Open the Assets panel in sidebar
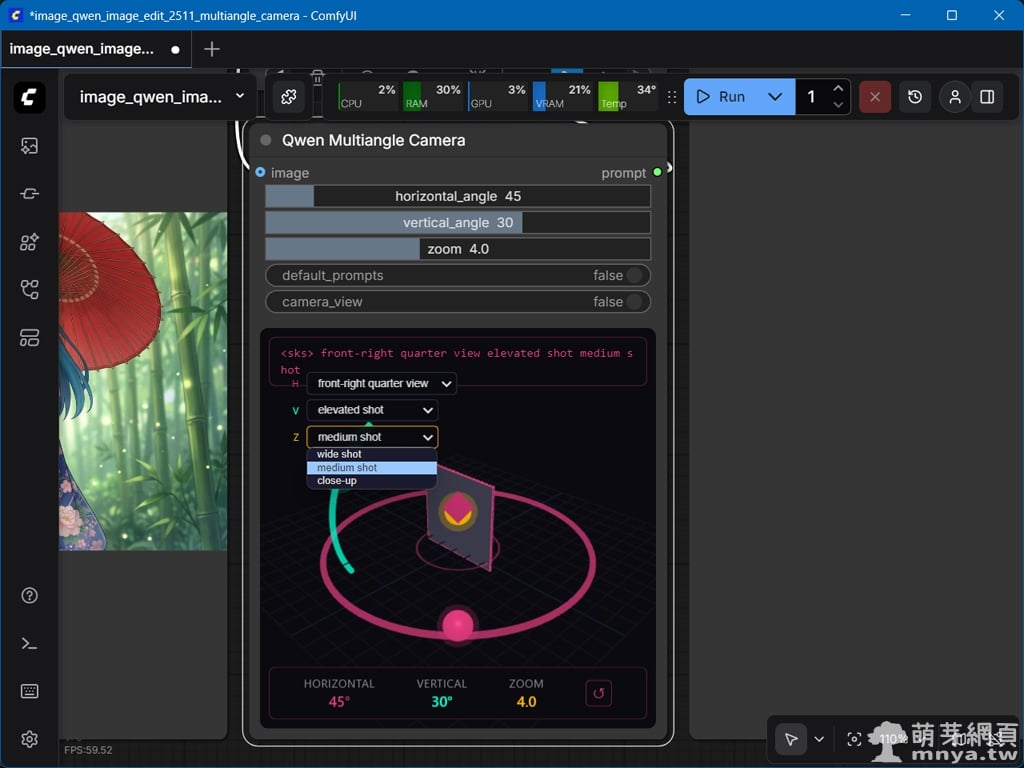 29,146
